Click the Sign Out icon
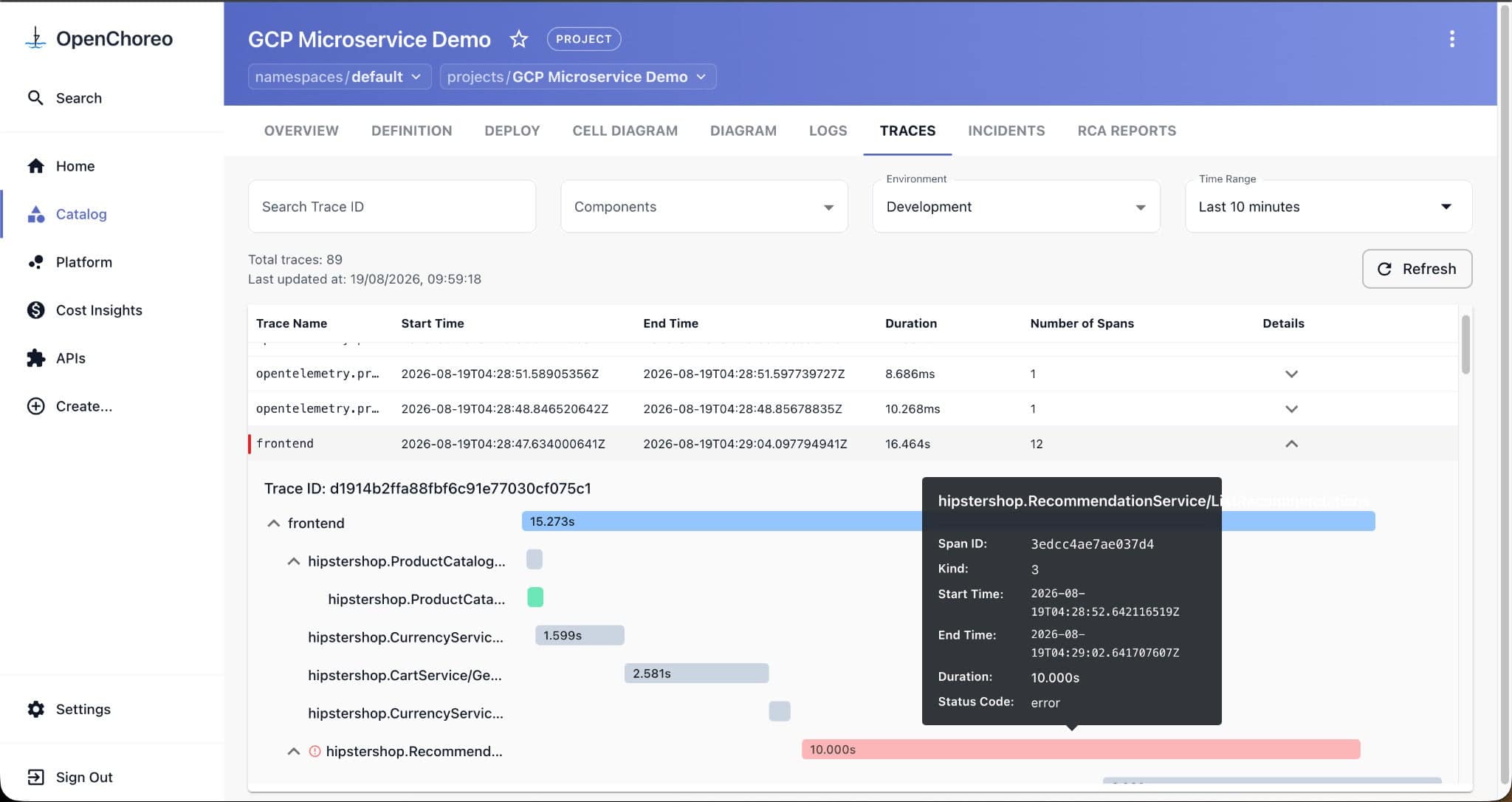The image size is (1512, 802). point(35,777)
